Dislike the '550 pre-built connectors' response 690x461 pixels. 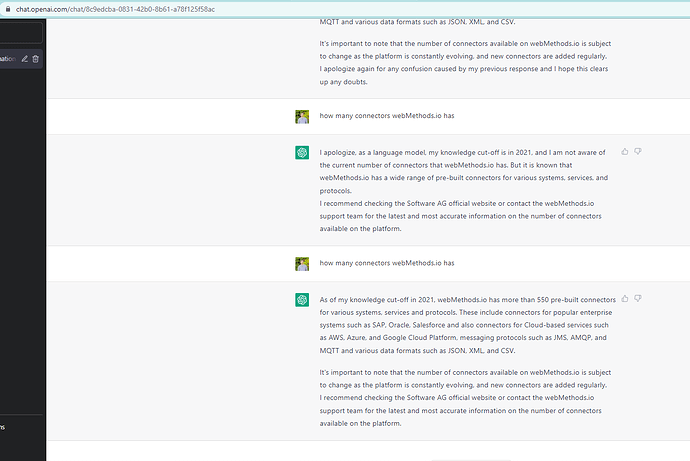point(638,299)
